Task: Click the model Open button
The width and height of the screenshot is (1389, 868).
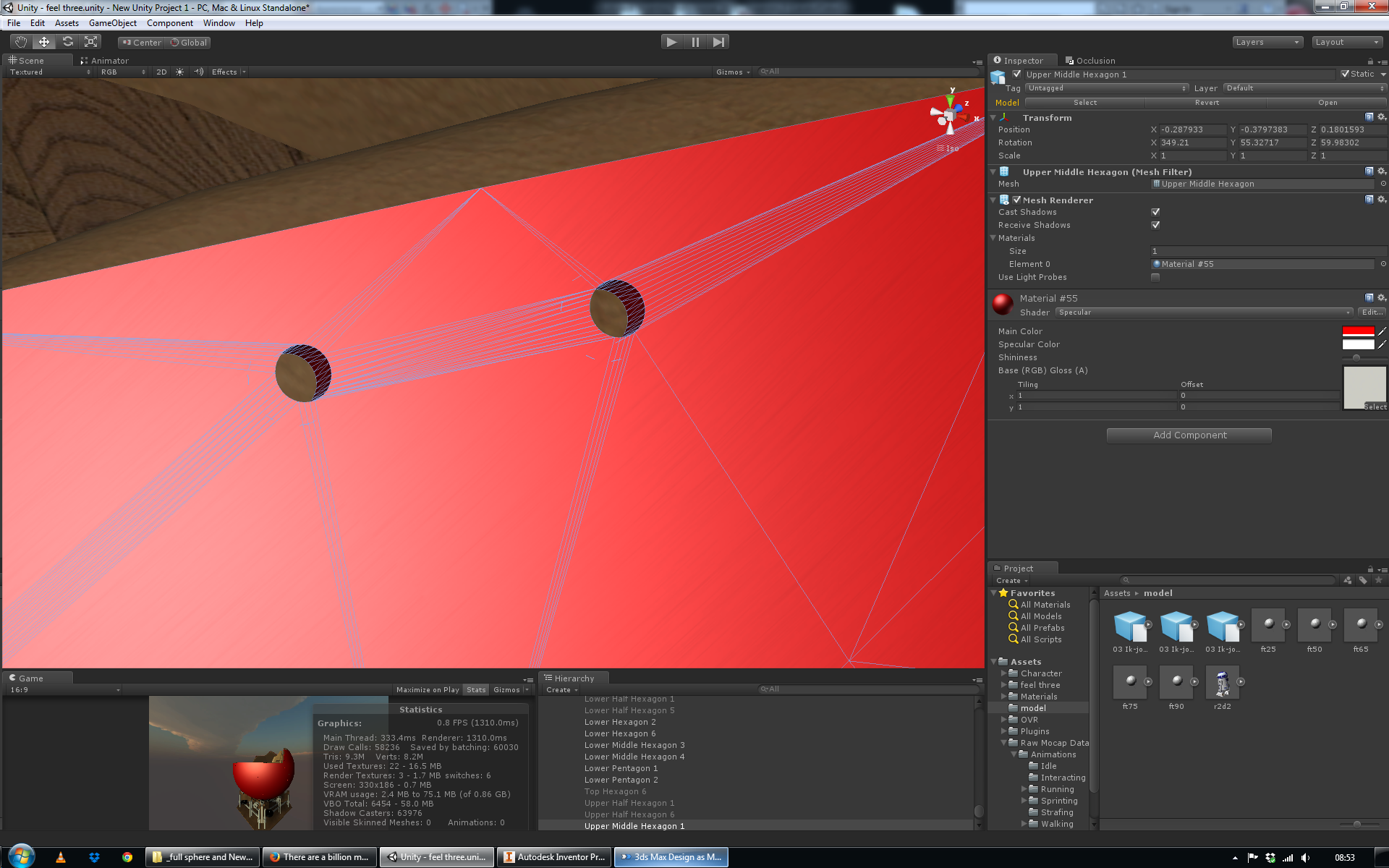Action: click(x=1328, y=103)
